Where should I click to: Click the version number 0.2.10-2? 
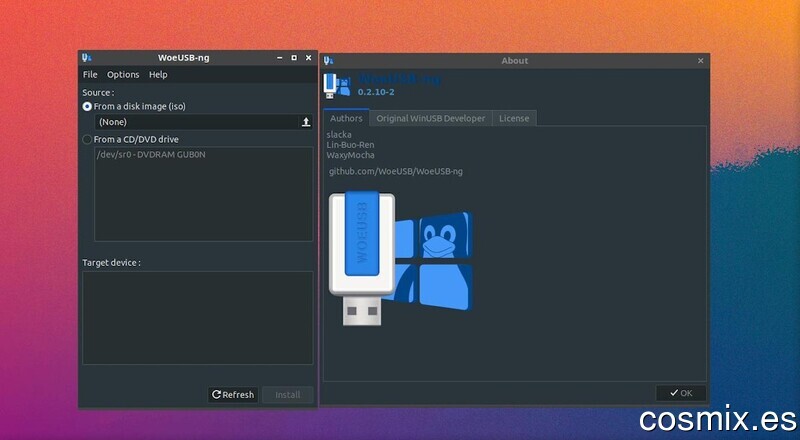pos(376,92)
